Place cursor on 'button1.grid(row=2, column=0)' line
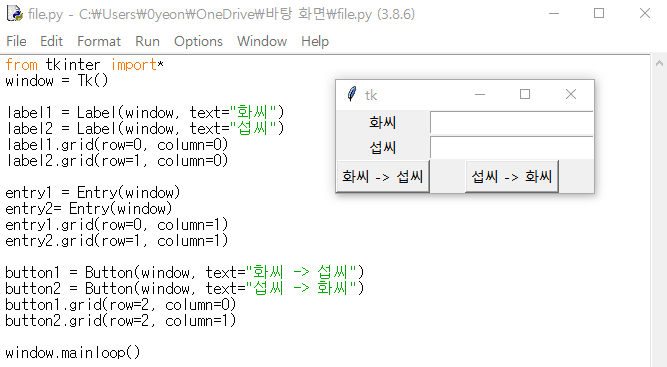 pyautogui.click(x=121, y=304)
